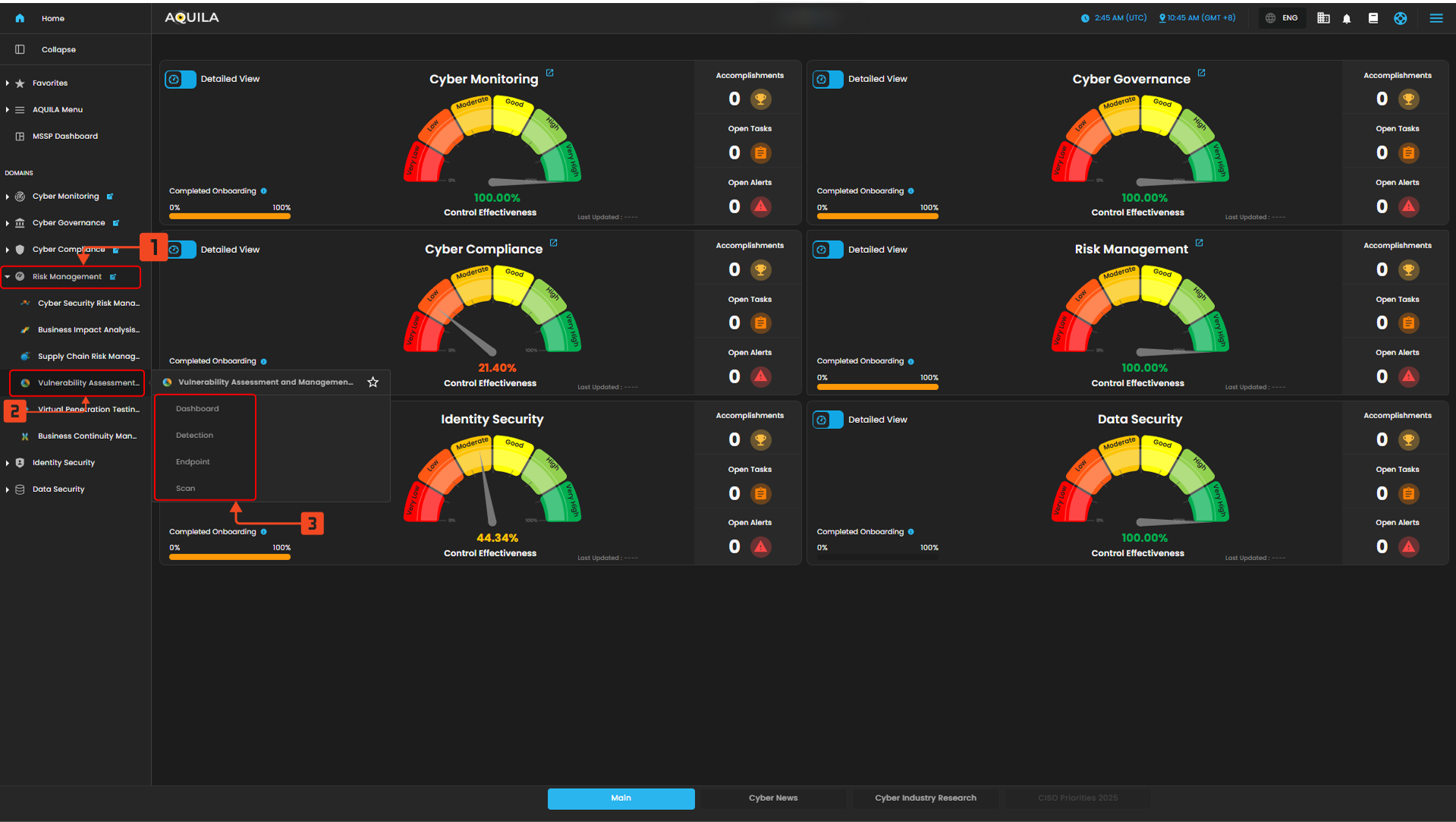Expand Identity Security domain in sidebar
The width and height of the screenshot is (1456, 822).
click(x=8, y=463)
